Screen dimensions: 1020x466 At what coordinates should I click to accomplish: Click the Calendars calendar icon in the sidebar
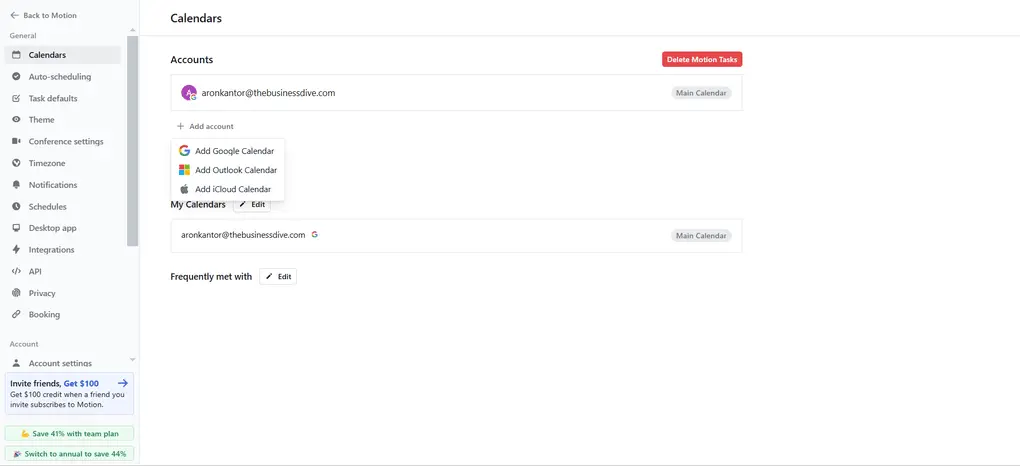click(16, 55)
